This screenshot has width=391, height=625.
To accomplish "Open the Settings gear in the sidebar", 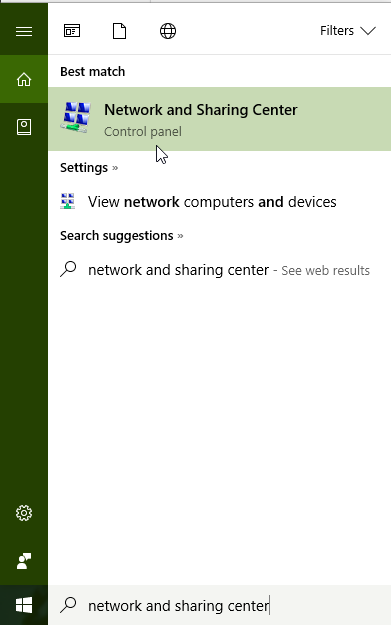I will (24, 513).
